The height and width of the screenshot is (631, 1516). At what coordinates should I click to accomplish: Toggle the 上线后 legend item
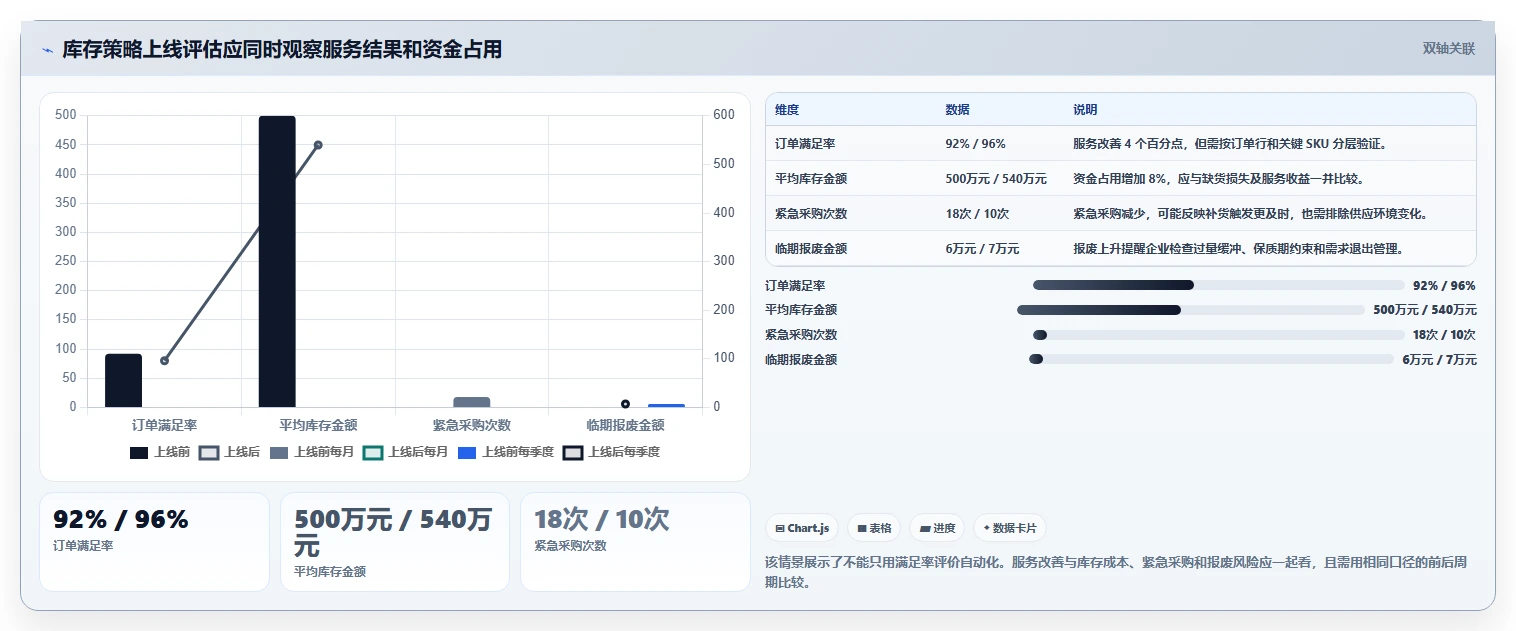(x=230, y=452)
